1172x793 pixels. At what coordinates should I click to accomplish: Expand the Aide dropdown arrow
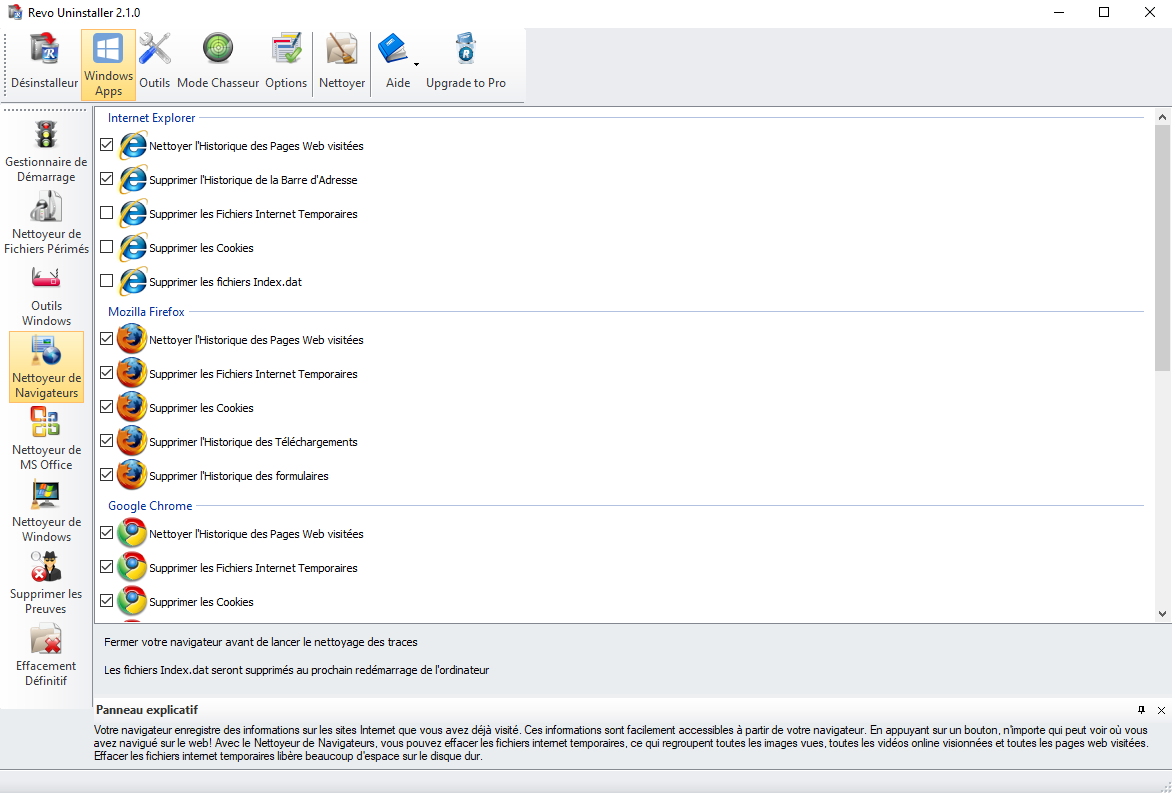point(416,64)
